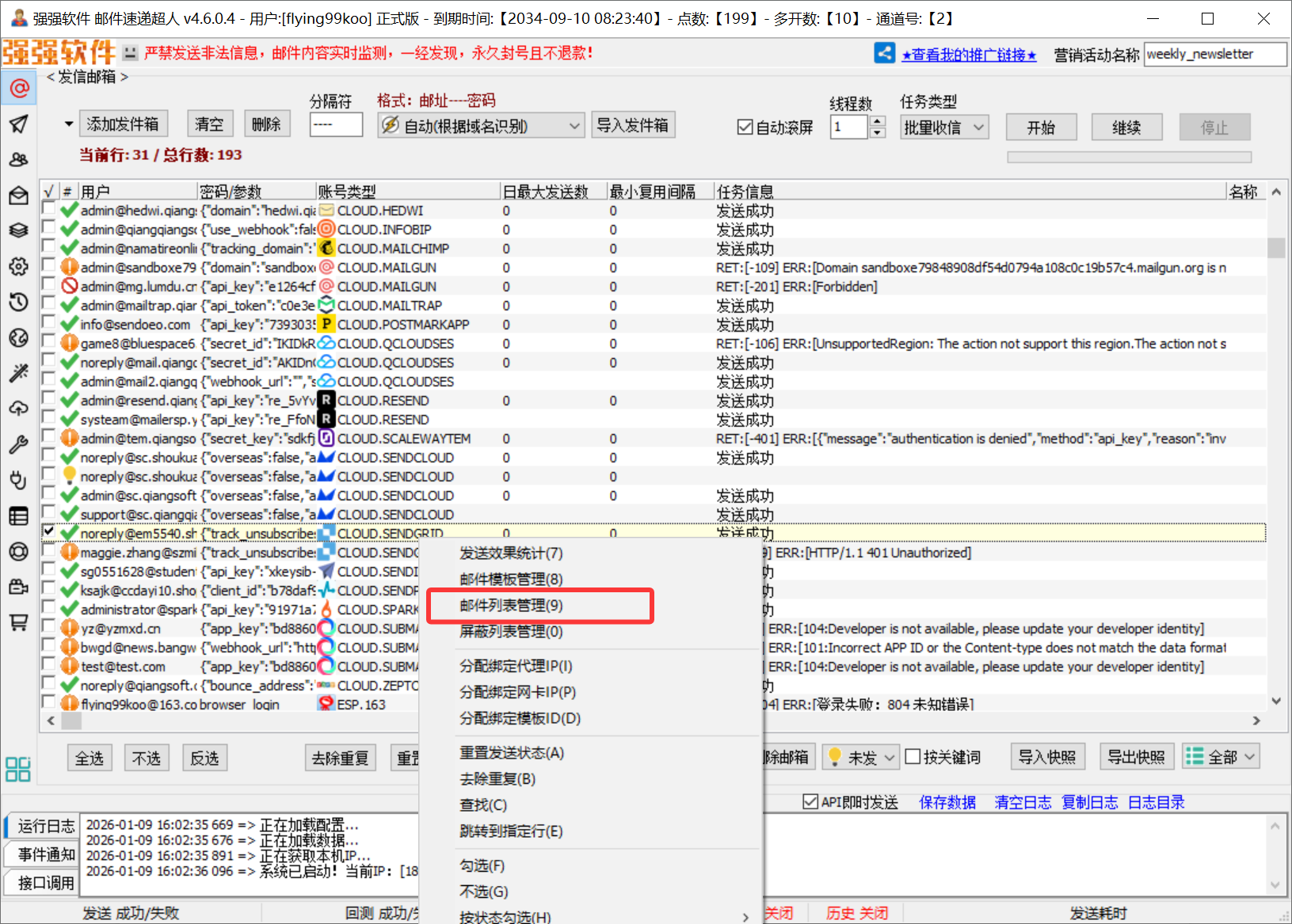This screenshot has width=1292, height=924.
Task: Click the 营销活动名称 input field
Action: click(x=1214, y=55)
